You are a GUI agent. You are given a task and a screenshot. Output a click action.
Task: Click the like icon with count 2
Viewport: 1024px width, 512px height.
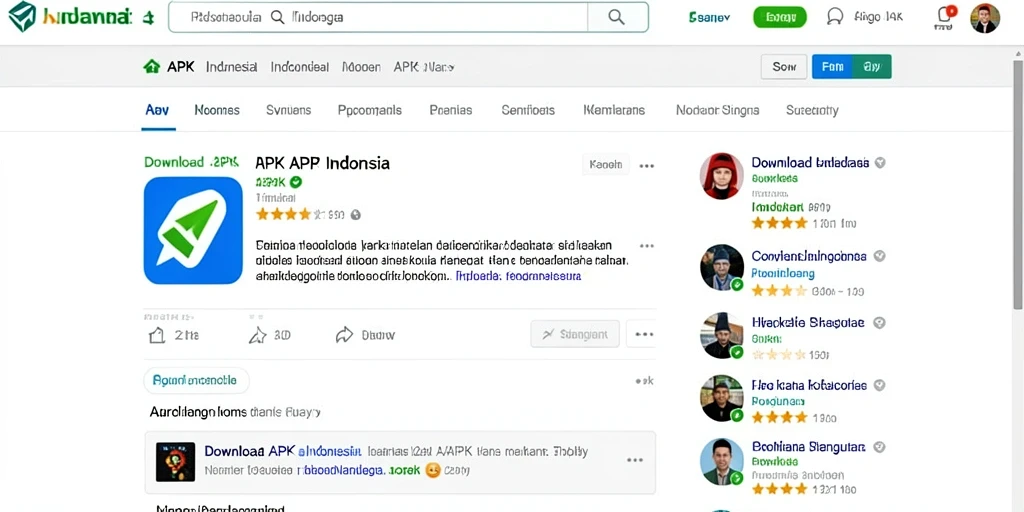click(x=157, y=335)
